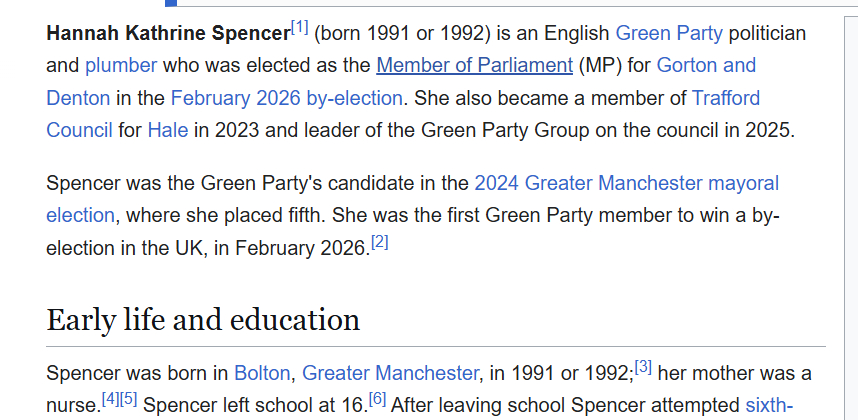Click footnote 3 after 1991 or 1992
Image resolution: width=858 pixels, height=420 pixels.
pyautogui.click(x=643, y=367)
